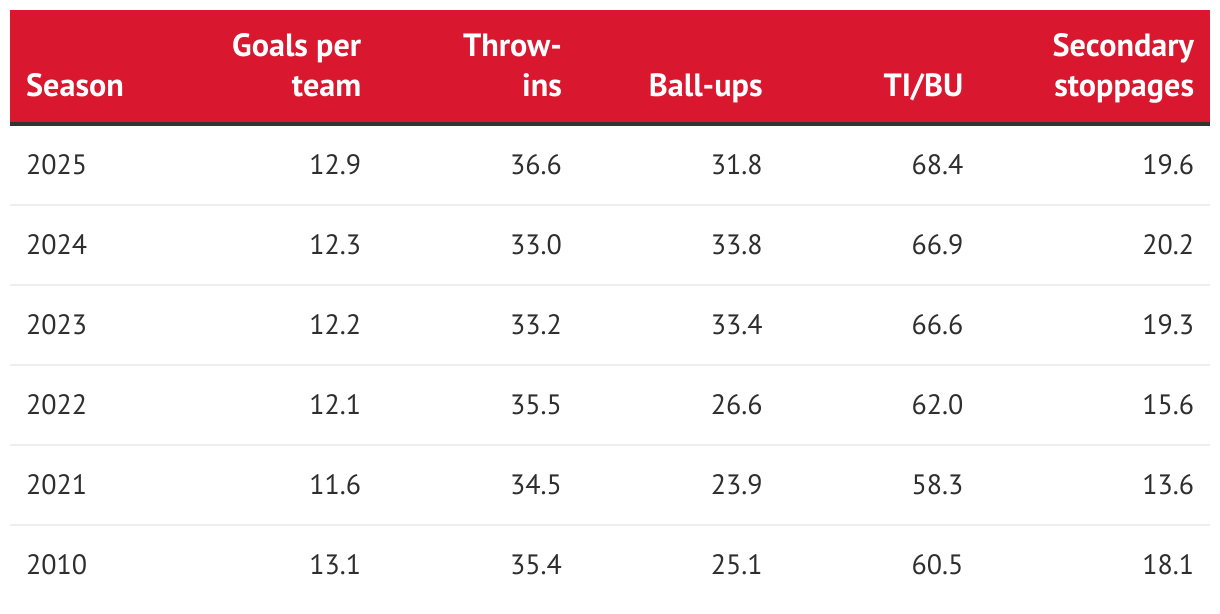The height and width of the screenshot is (614, 1220).
Task: Click the 20.2 secondary stoppages value
Action: click(x=1168, y=245)
